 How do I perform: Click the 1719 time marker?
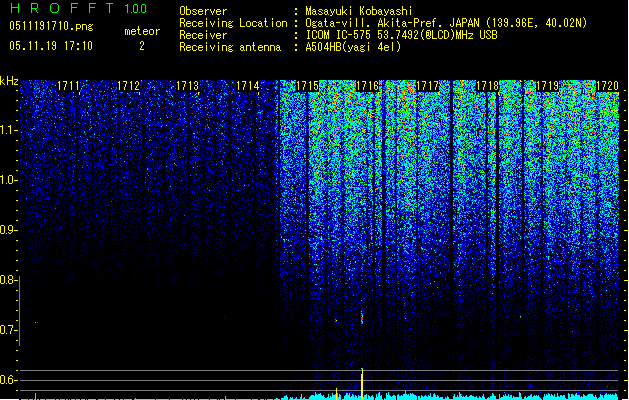click(547, 86)
